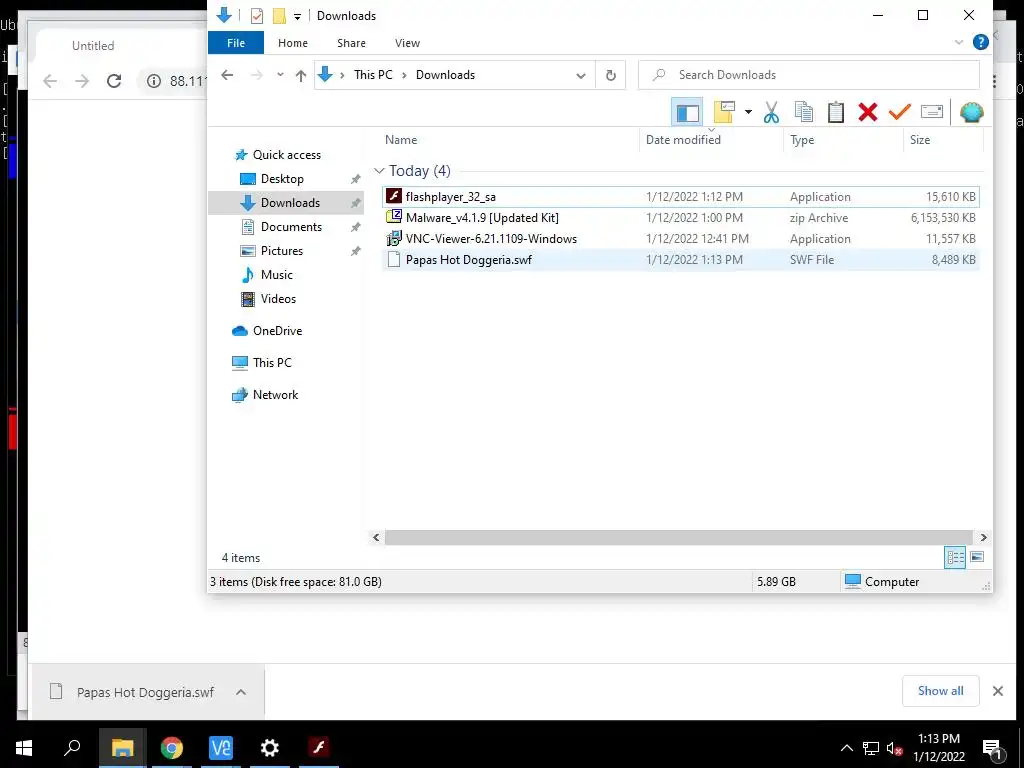Open Videos in the navigation pane
Viewport: 1024px width, 768px height.
tap(278, 299)
